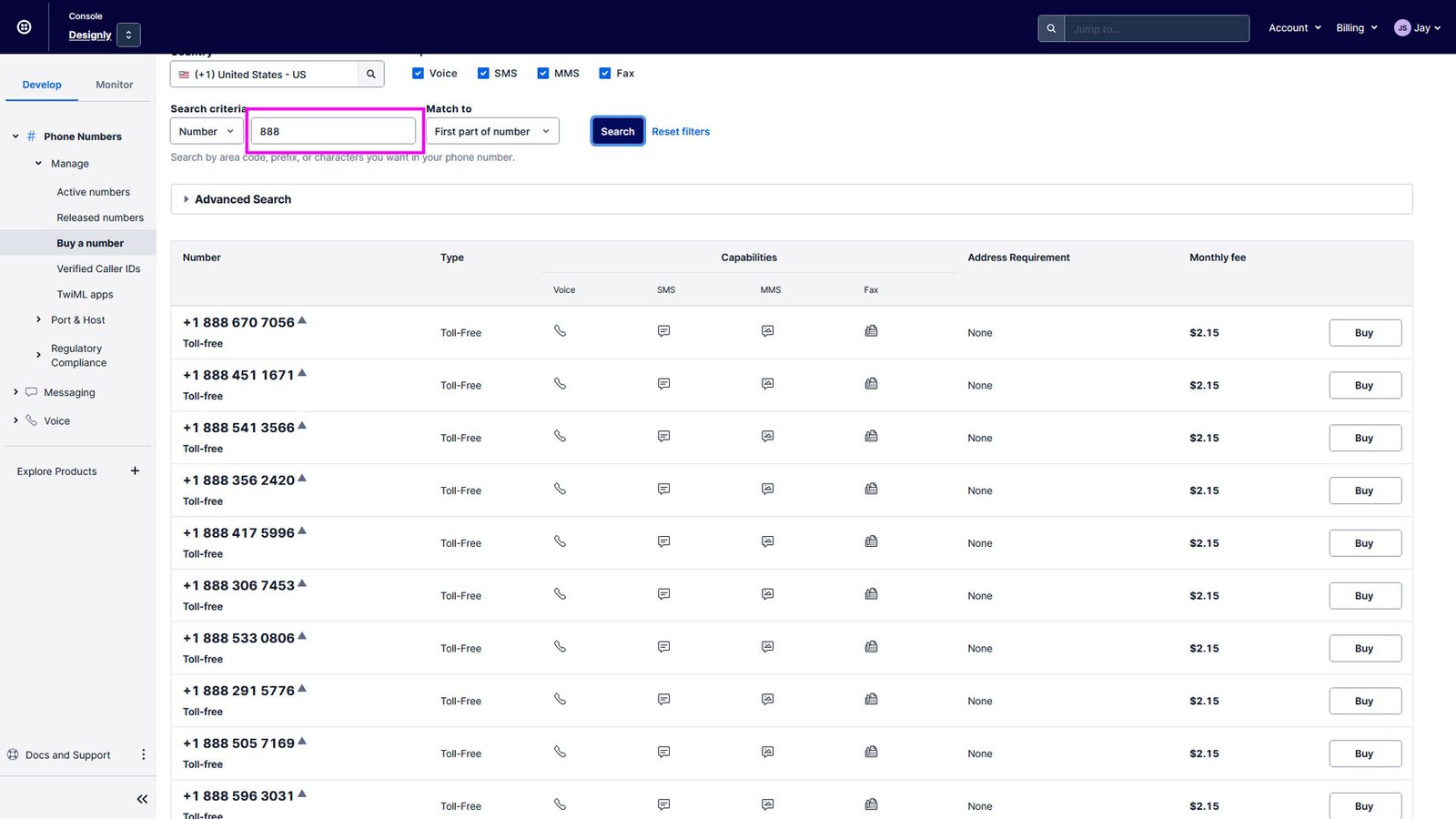Click the Search button
1456x819 pixels.
(617, 131)
